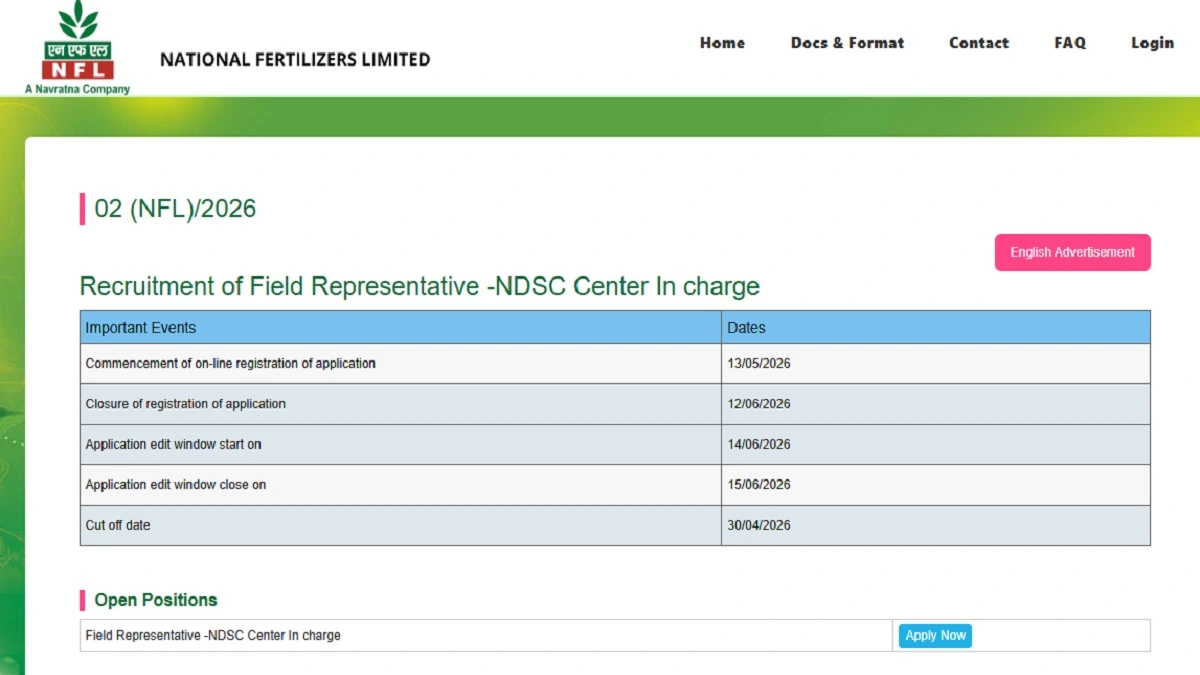1200x675 pixels.
Task: Click the NFL company logo
Action: pos(77,48)
